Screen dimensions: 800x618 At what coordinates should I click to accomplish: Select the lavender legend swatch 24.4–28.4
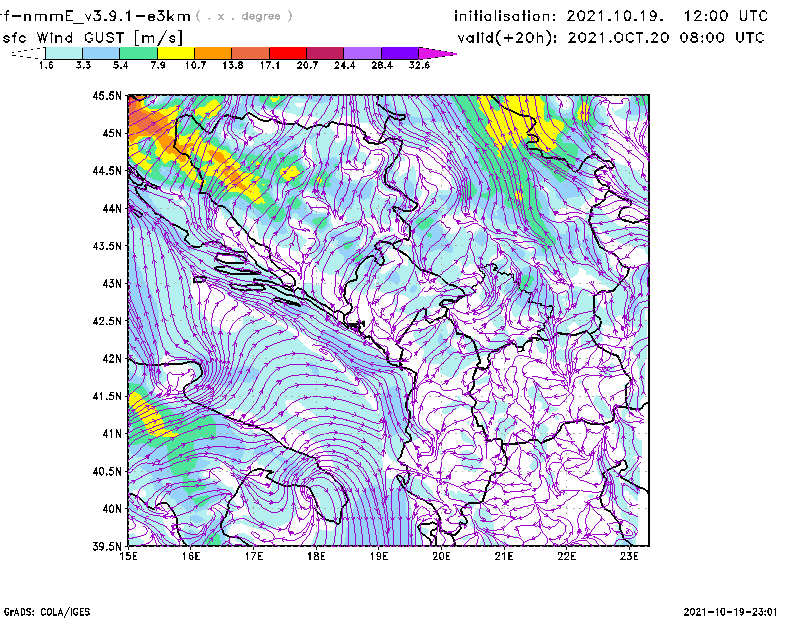pyautogui.click(x=363, y=53)
